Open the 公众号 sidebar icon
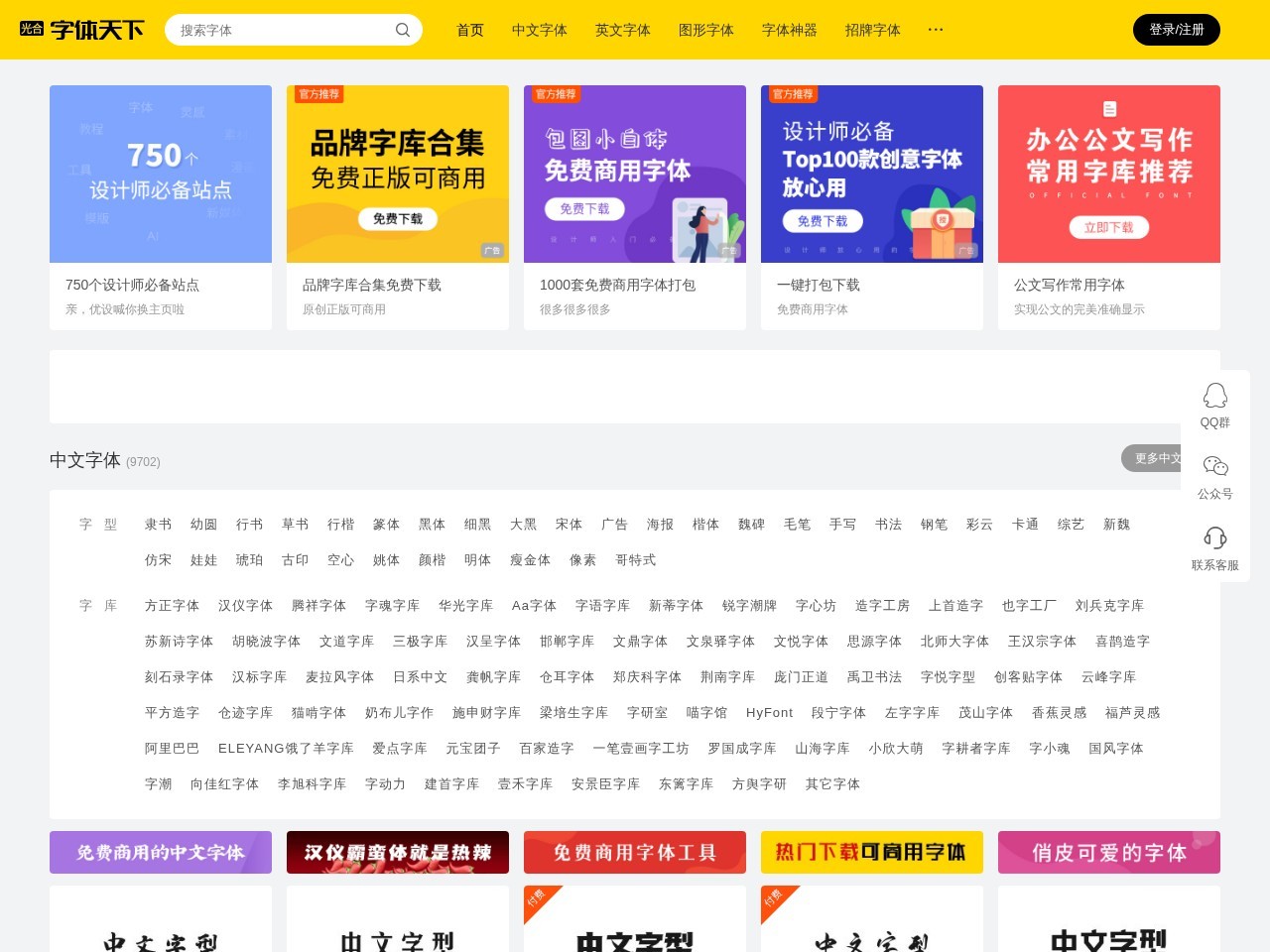Screen dimensions: 1270x952 1214,474
